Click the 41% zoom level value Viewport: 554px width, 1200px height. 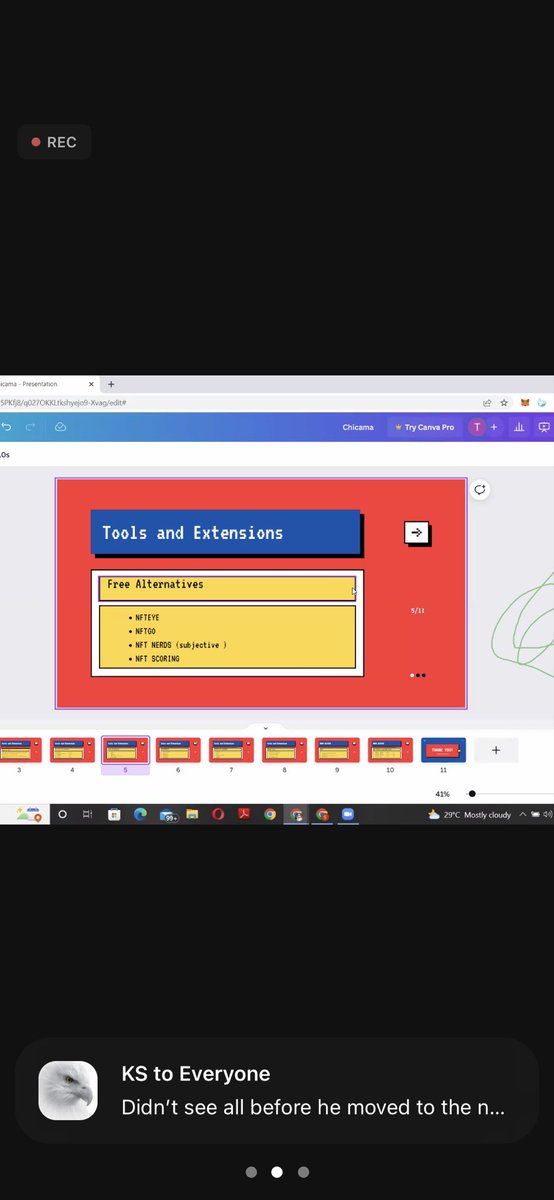(x=442, y=794)
